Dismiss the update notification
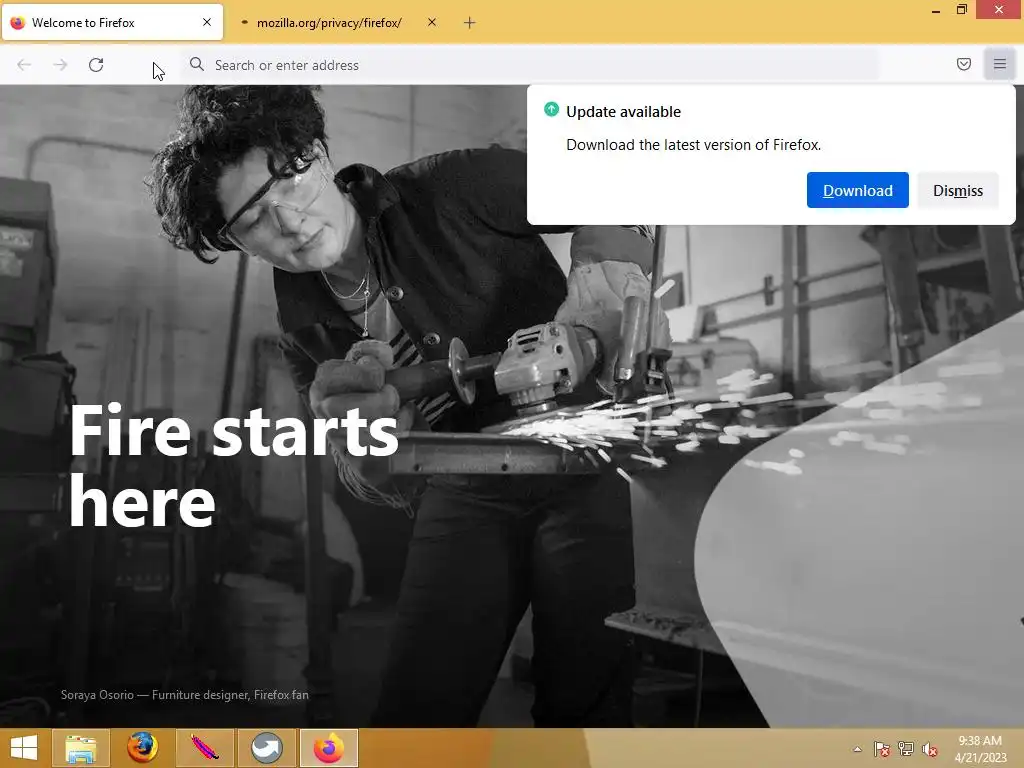Screen dimensions: 1024x768 click(x=957, y=190)
